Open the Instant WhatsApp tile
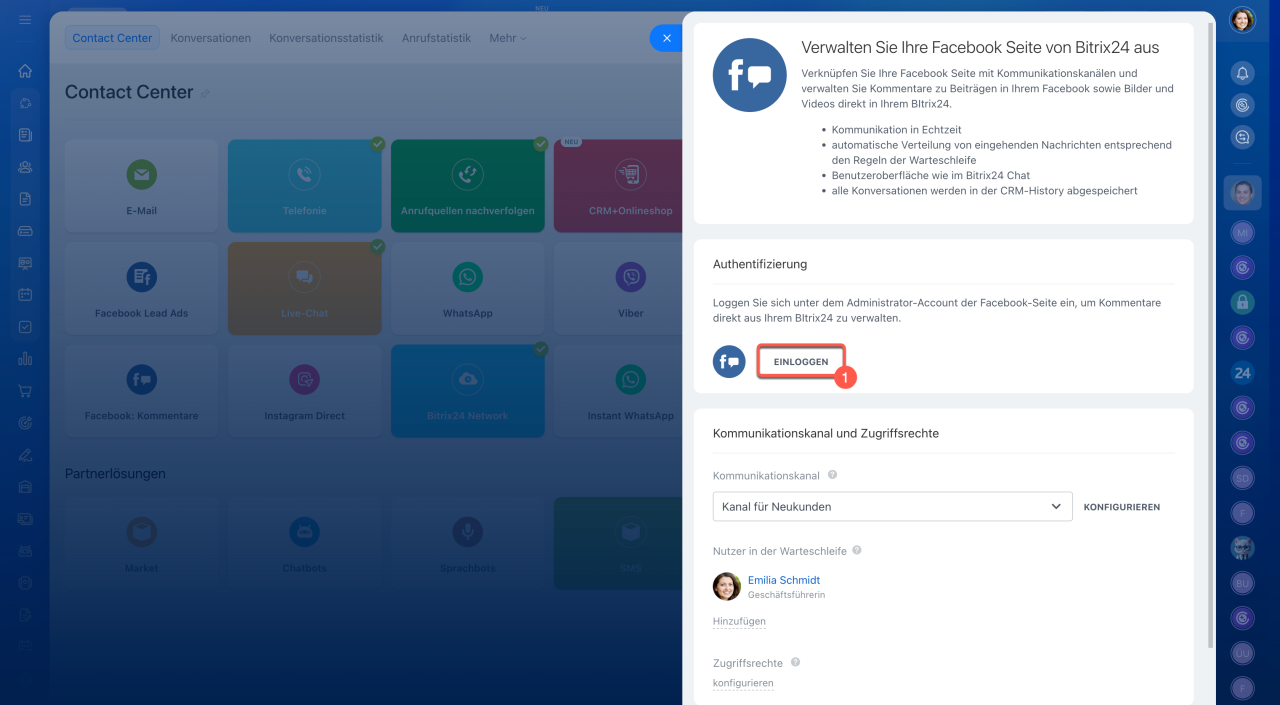The width and height of the screenshot is (1280, 705). point(618,391)
